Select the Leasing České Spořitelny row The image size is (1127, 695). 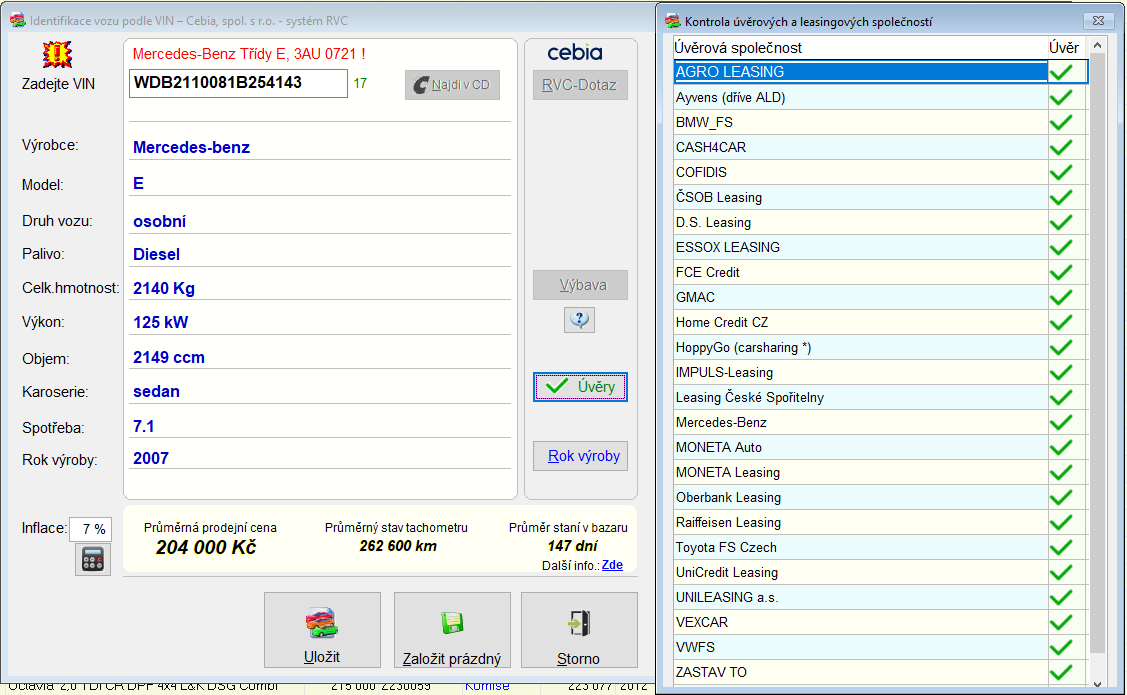880,397
